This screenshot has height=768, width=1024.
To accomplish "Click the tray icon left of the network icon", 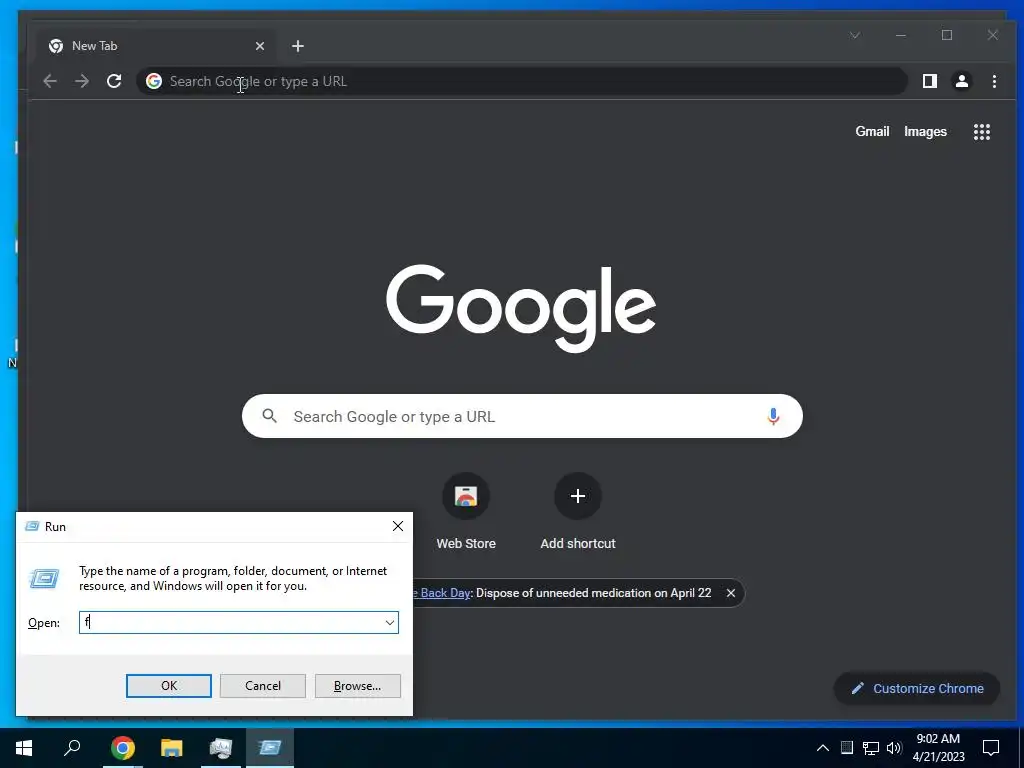I will click(x=847, y=748).
